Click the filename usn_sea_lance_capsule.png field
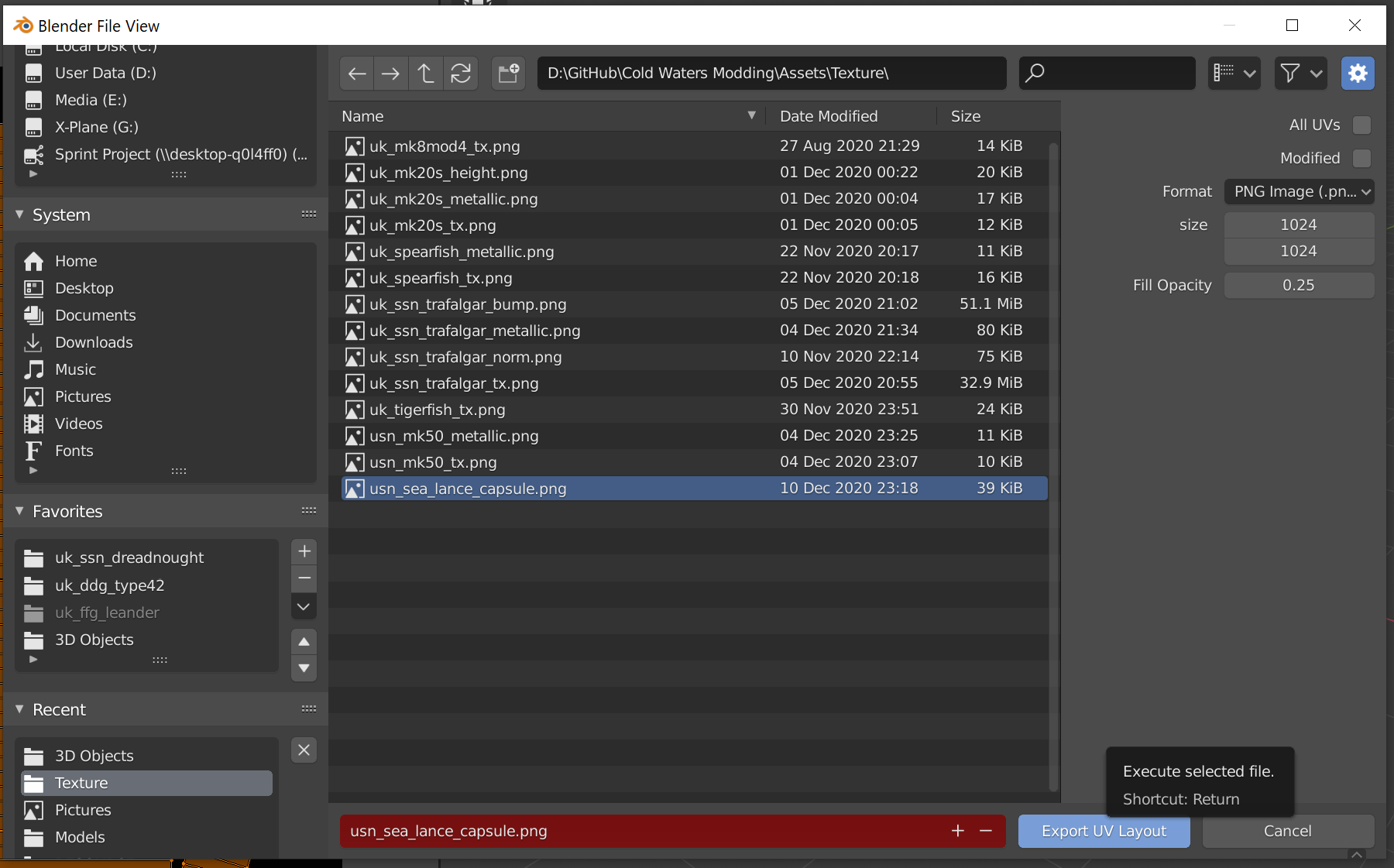 click(643, 831)
